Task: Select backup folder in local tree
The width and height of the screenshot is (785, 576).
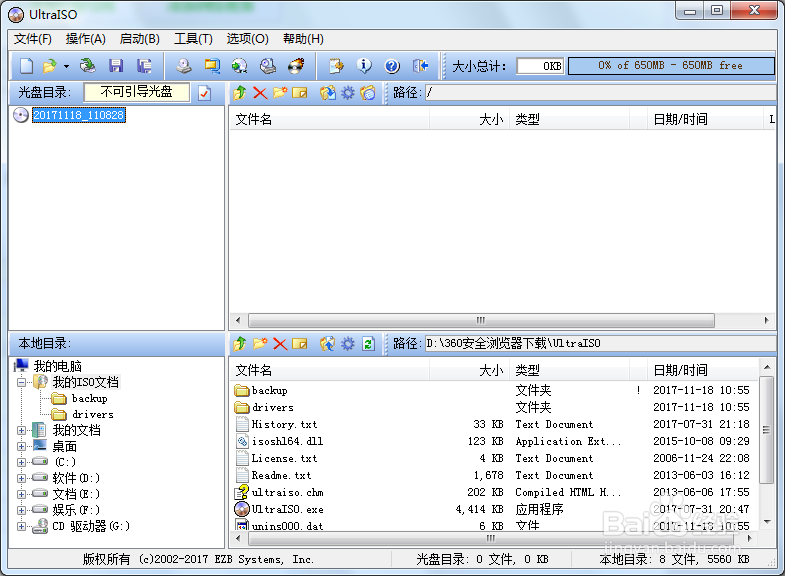Action: coord(90,398)
